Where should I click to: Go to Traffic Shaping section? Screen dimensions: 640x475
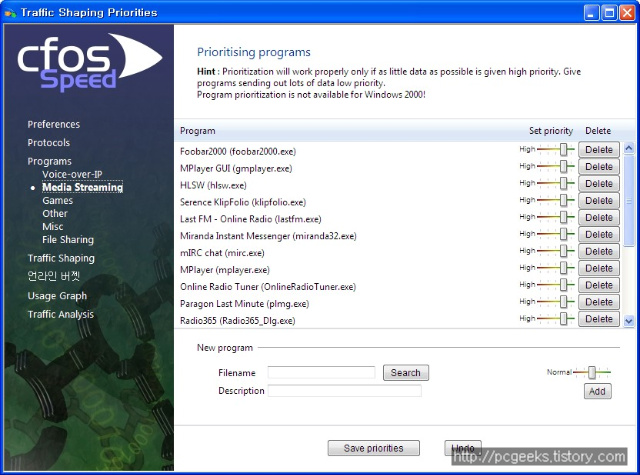61,258
